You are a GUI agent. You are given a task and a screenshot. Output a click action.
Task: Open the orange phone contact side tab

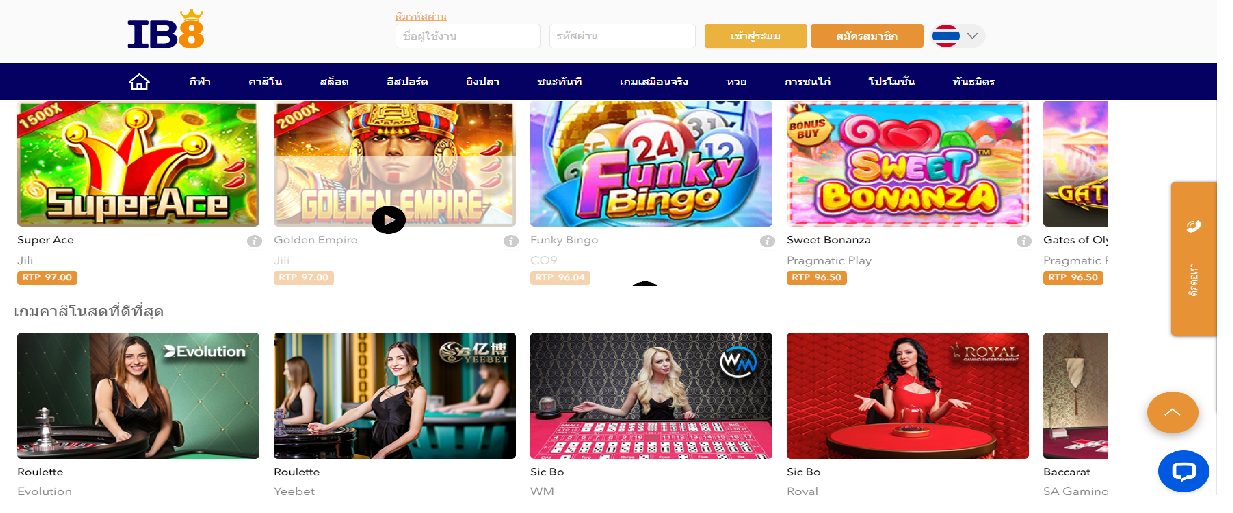coord(1193,258)
